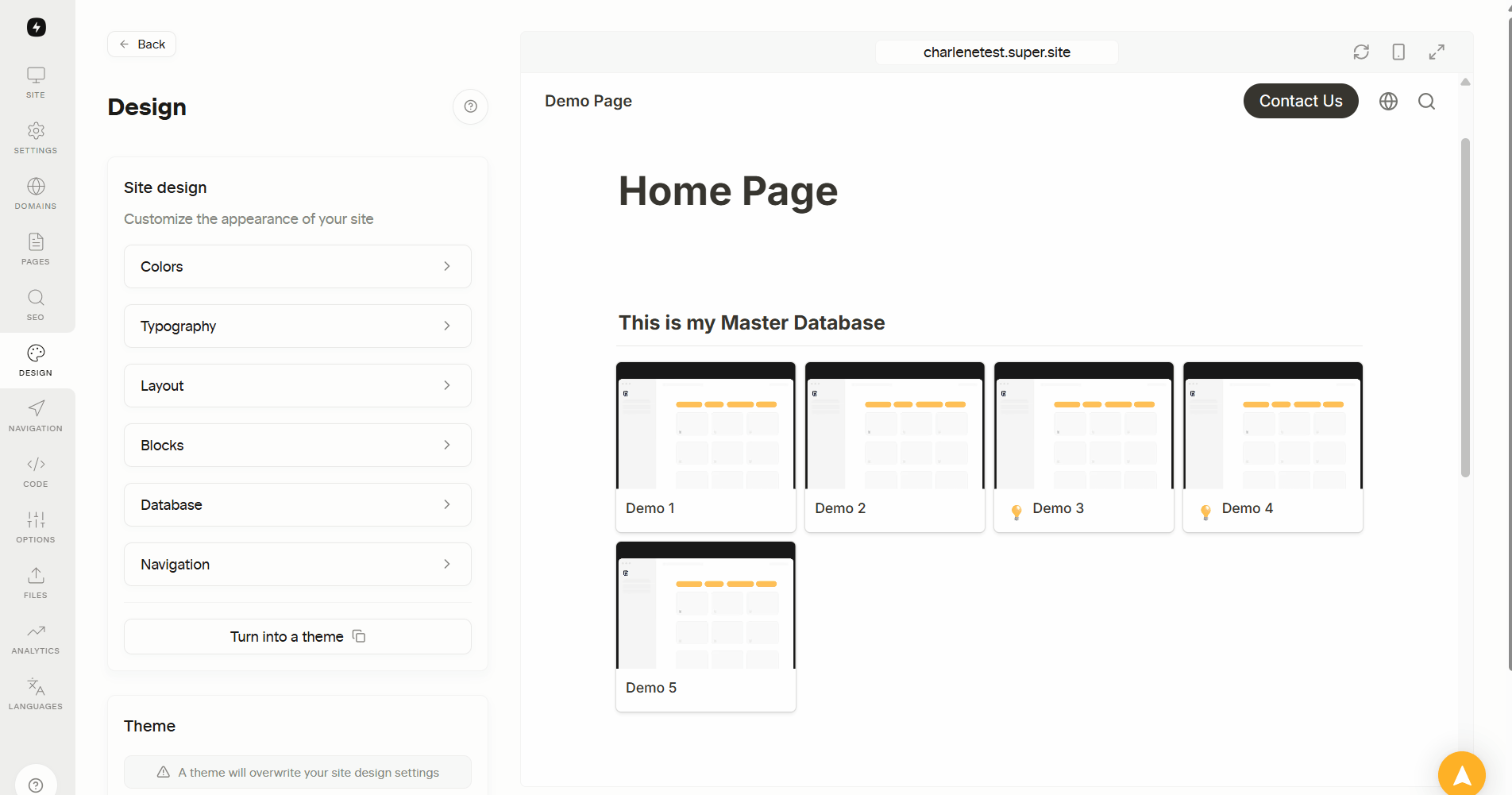Expand the Database design settings
1512x795 pixels.
coord(298,504)
